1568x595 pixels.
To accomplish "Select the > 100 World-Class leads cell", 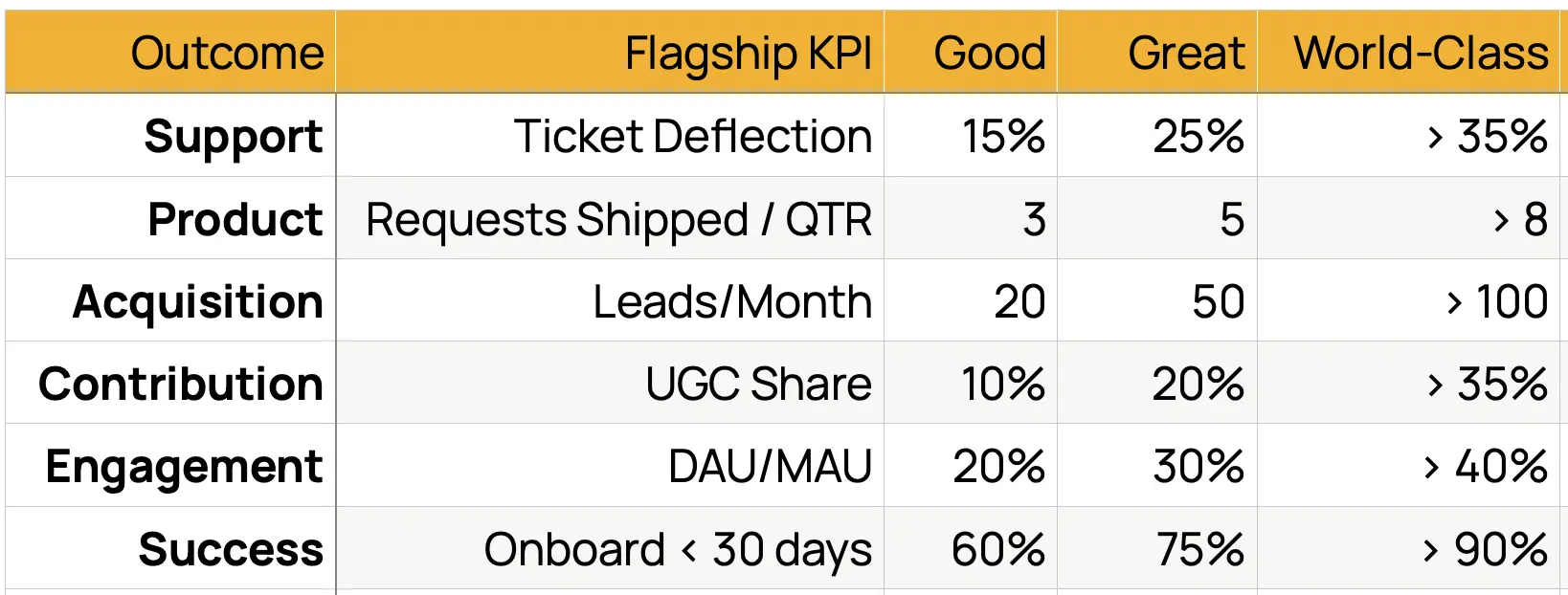I will click(1408, 300).
